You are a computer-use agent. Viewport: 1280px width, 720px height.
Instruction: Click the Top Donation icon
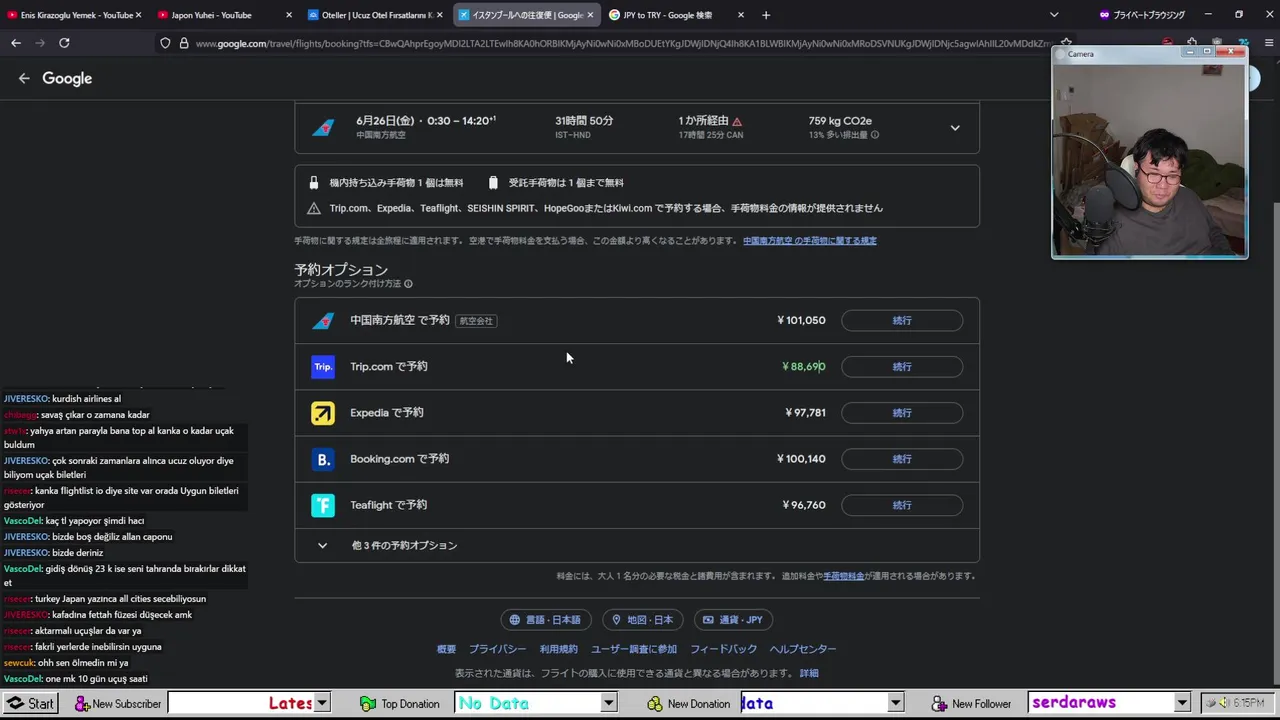[368, 704]
